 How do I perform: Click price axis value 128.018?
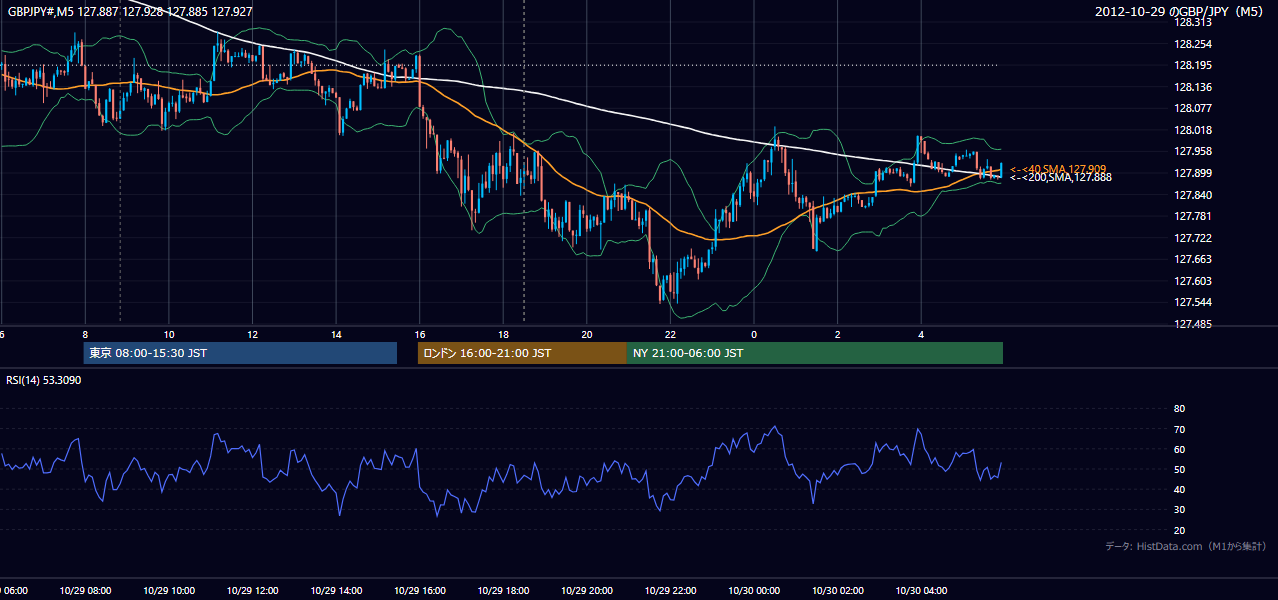click(1192, 130)
